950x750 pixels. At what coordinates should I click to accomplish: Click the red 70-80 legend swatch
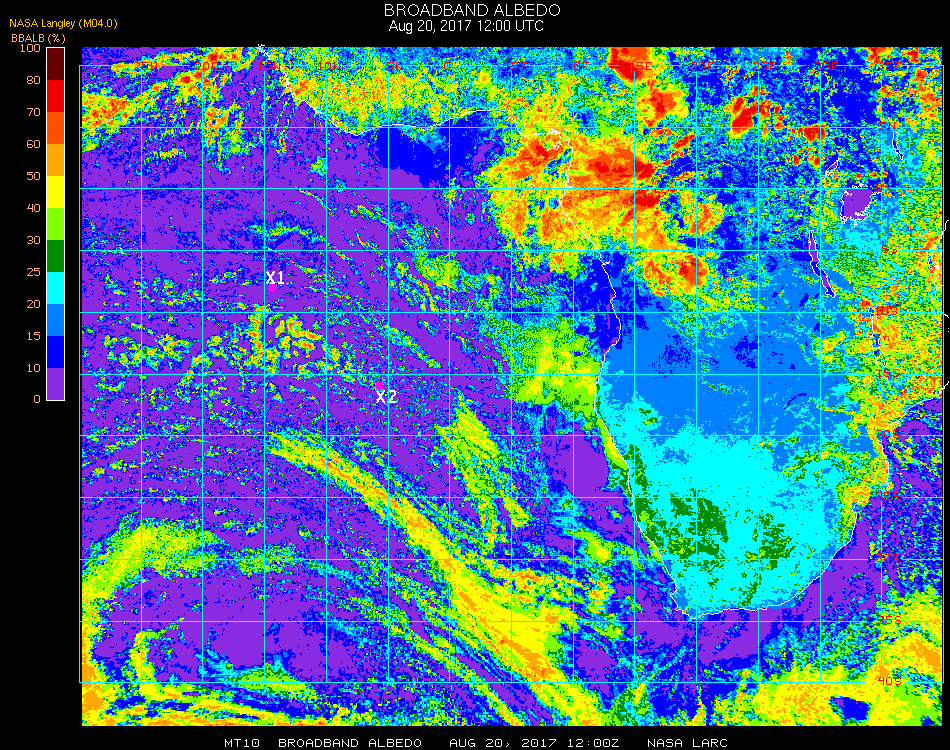[55, 96]
